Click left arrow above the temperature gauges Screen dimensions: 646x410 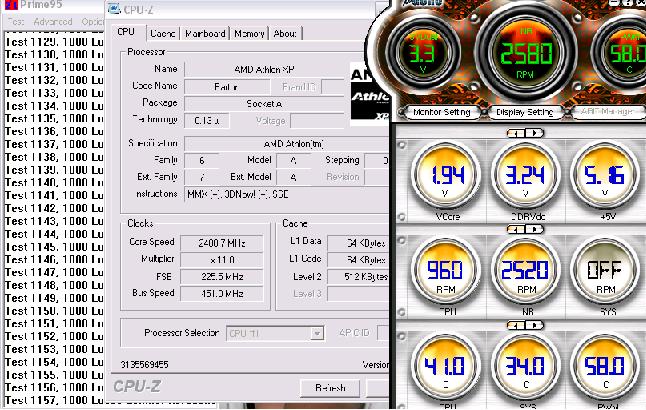(517, 325)
